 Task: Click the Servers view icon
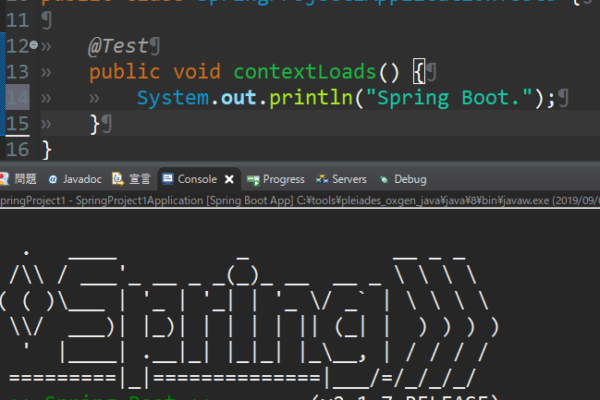point(322,179)
